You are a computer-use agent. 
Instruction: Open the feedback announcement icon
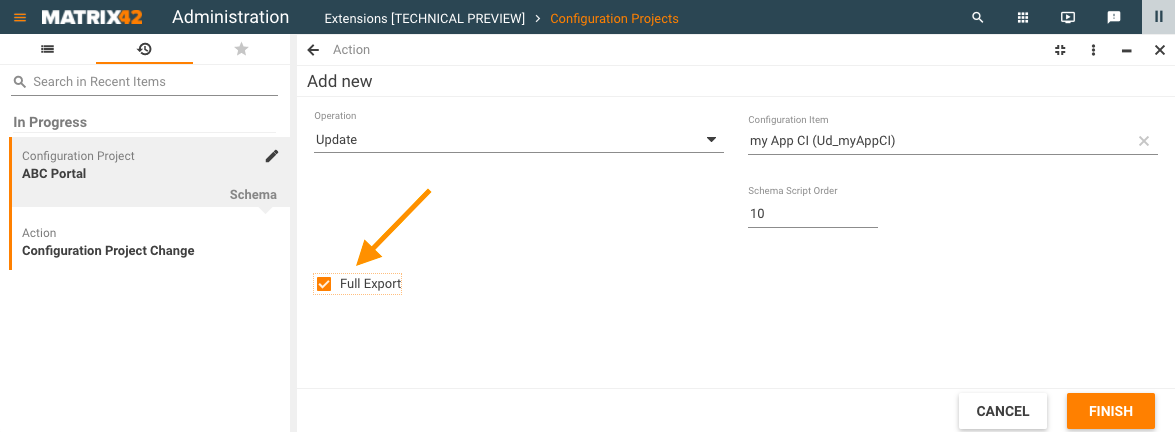[x=1113, y=18]
